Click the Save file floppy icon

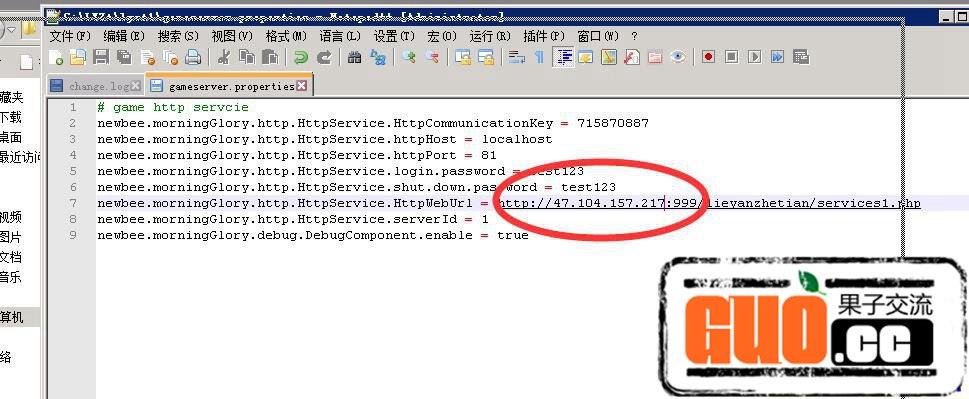click(101, 57)
